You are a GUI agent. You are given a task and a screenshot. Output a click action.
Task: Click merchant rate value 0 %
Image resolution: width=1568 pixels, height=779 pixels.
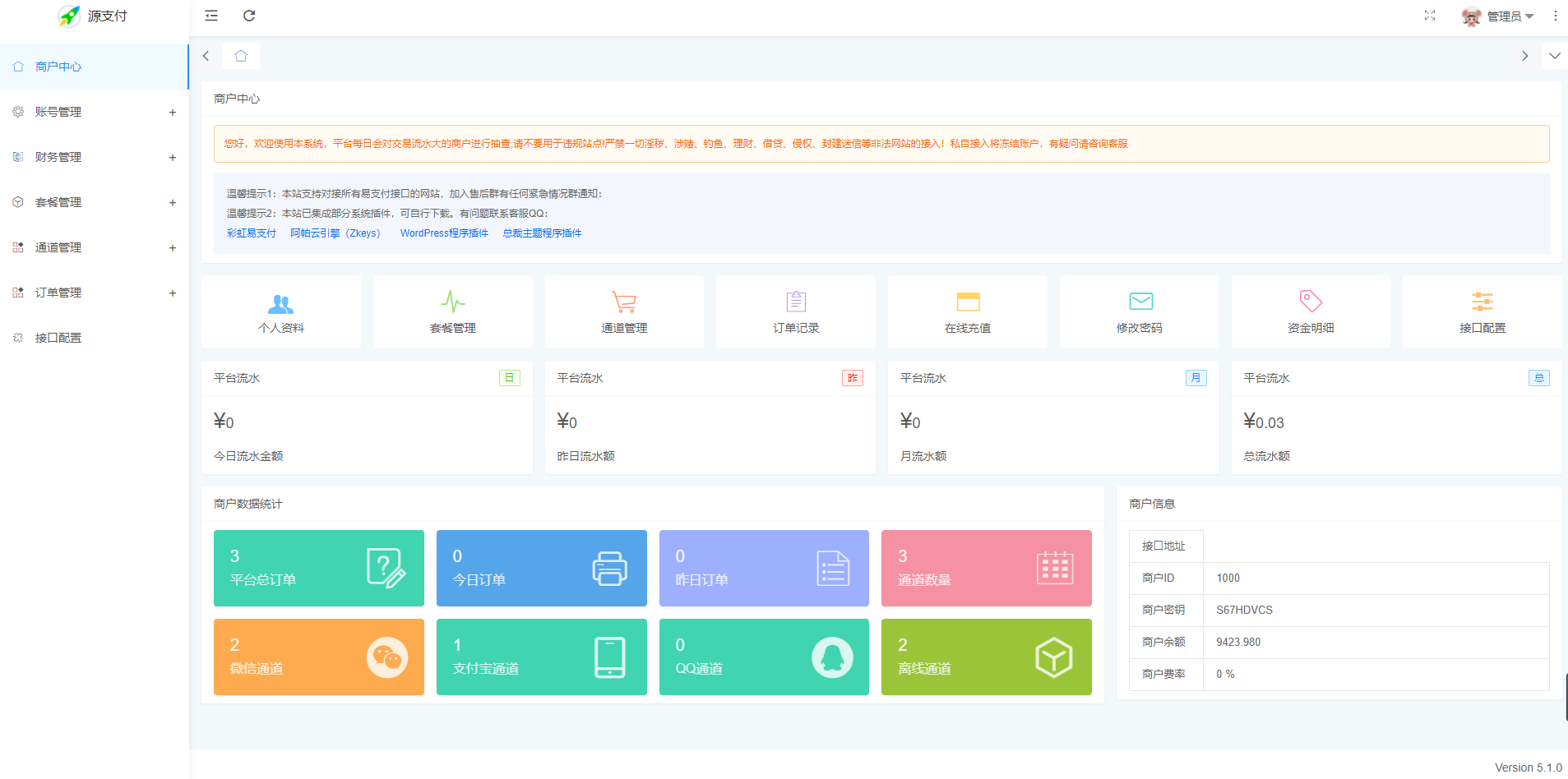point(1225,675)
